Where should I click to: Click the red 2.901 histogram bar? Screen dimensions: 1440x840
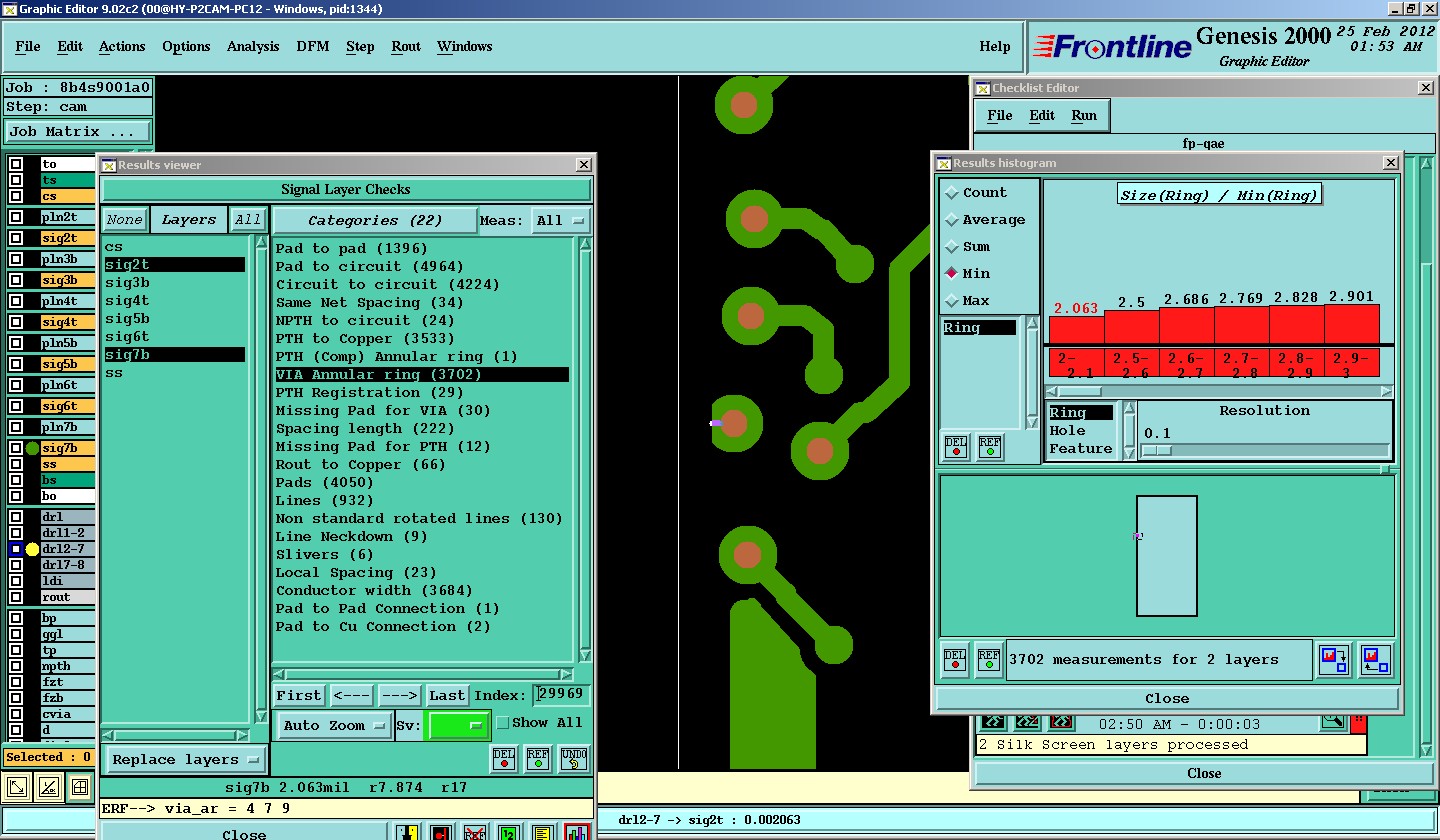(1352, 324)
